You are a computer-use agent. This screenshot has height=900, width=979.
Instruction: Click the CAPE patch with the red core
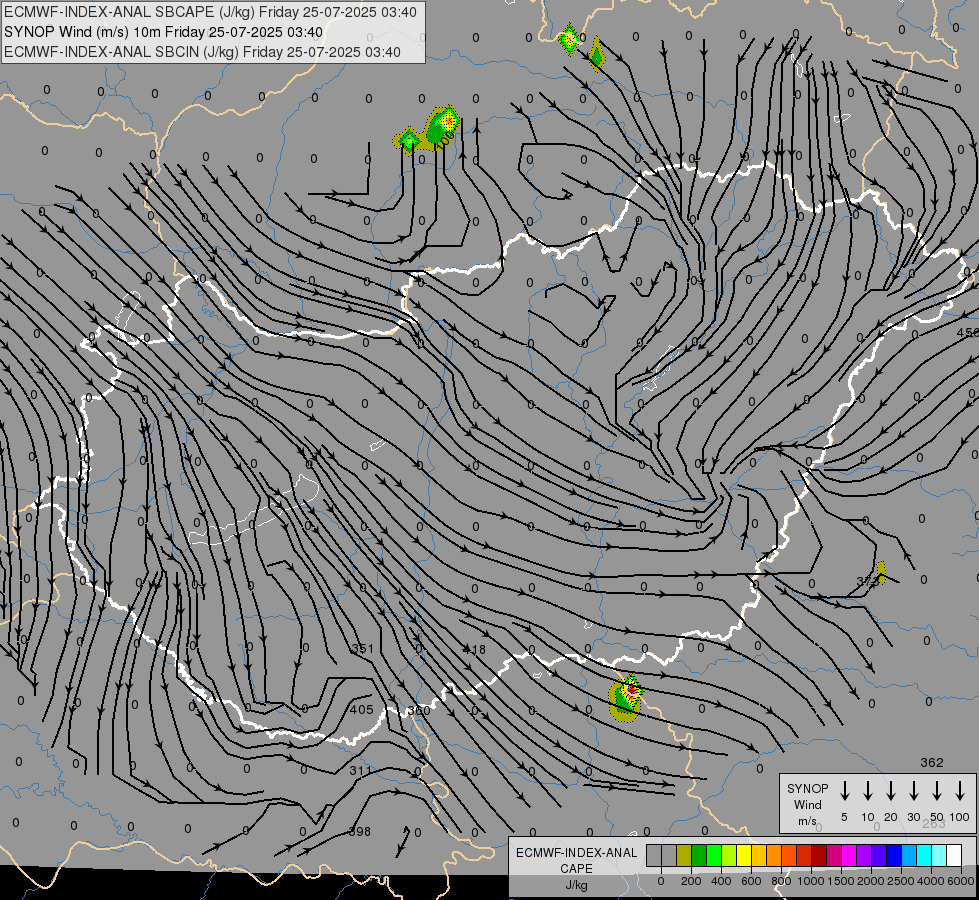click(626, 698)
